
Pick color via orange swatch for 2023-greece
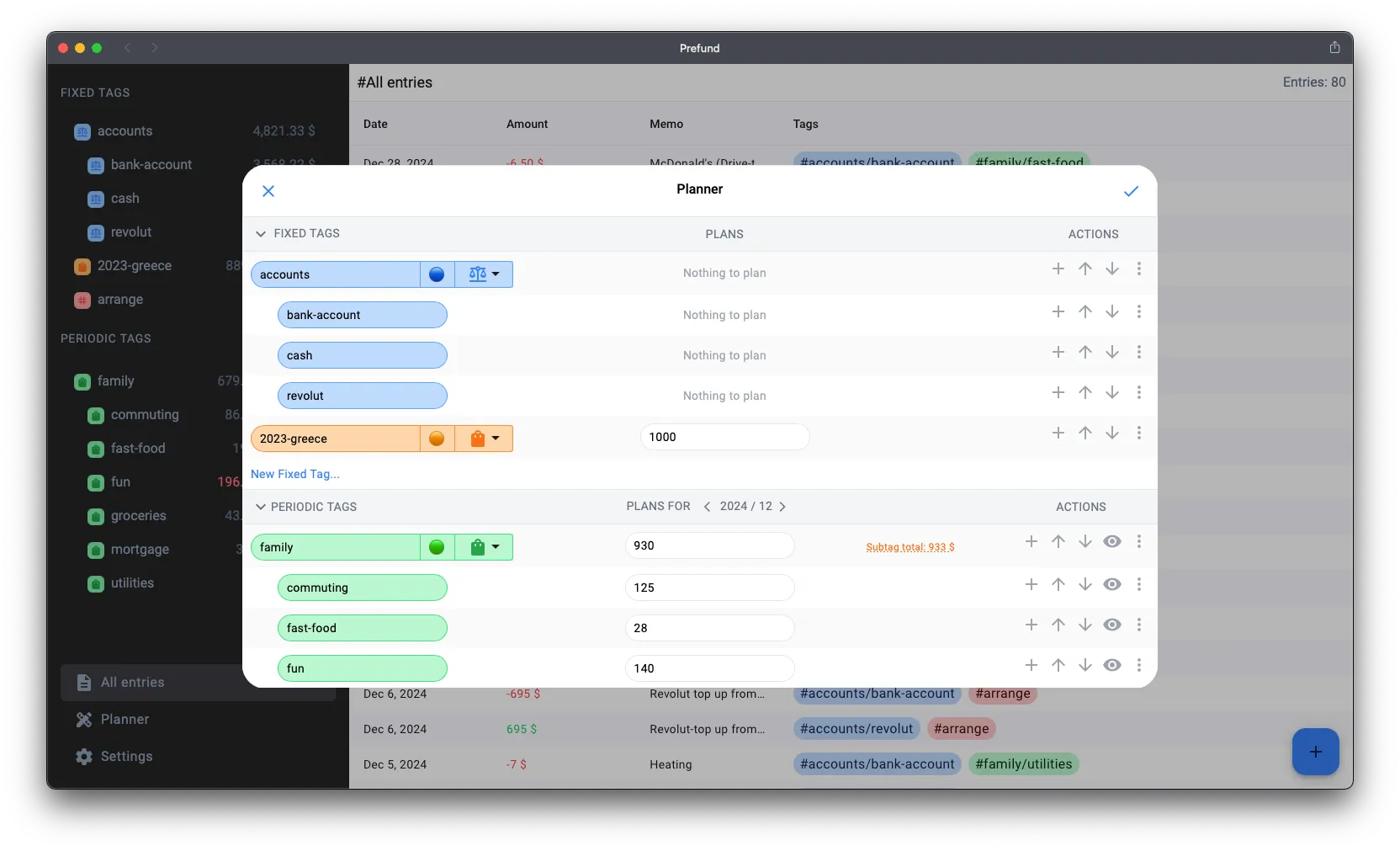coord(437,439)
